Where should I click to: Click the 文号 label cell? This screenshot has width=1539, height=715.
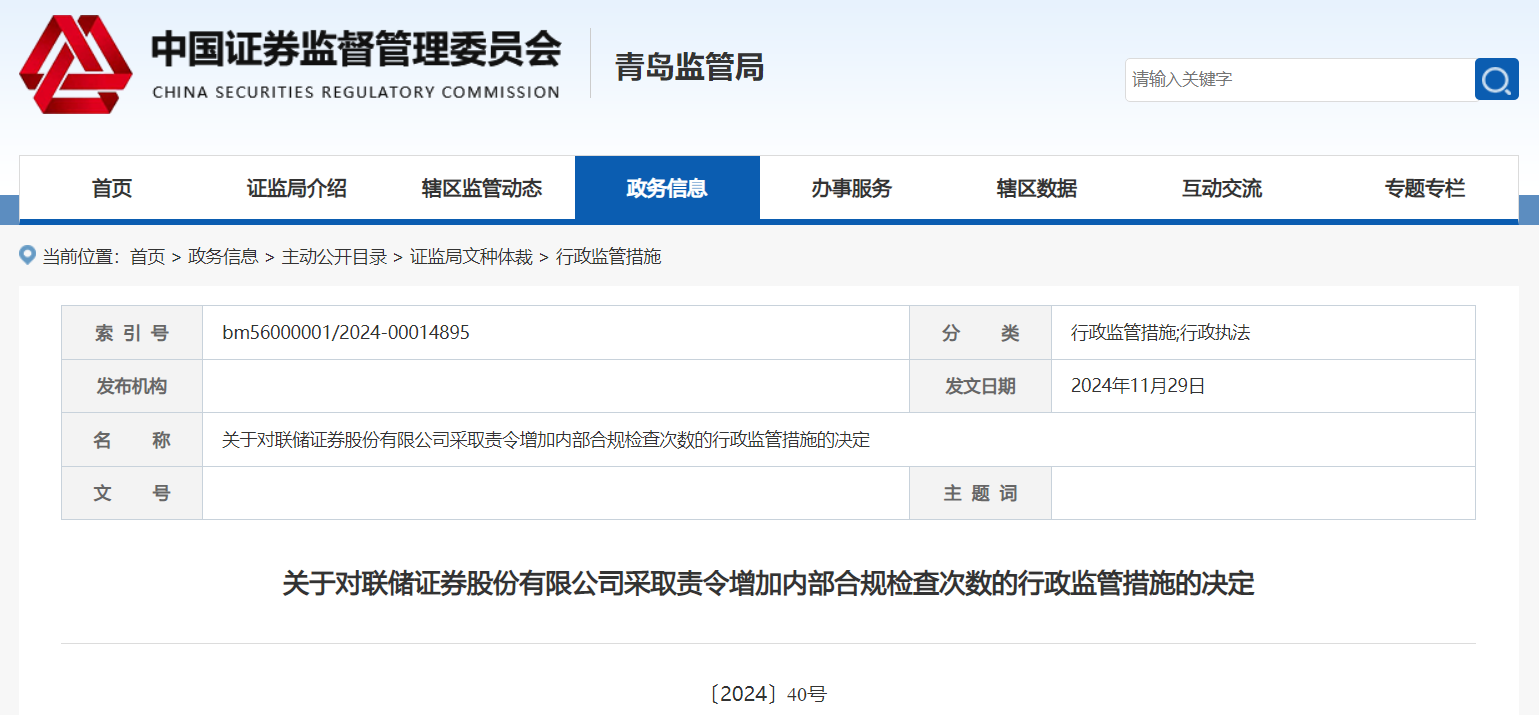(132, 493)
